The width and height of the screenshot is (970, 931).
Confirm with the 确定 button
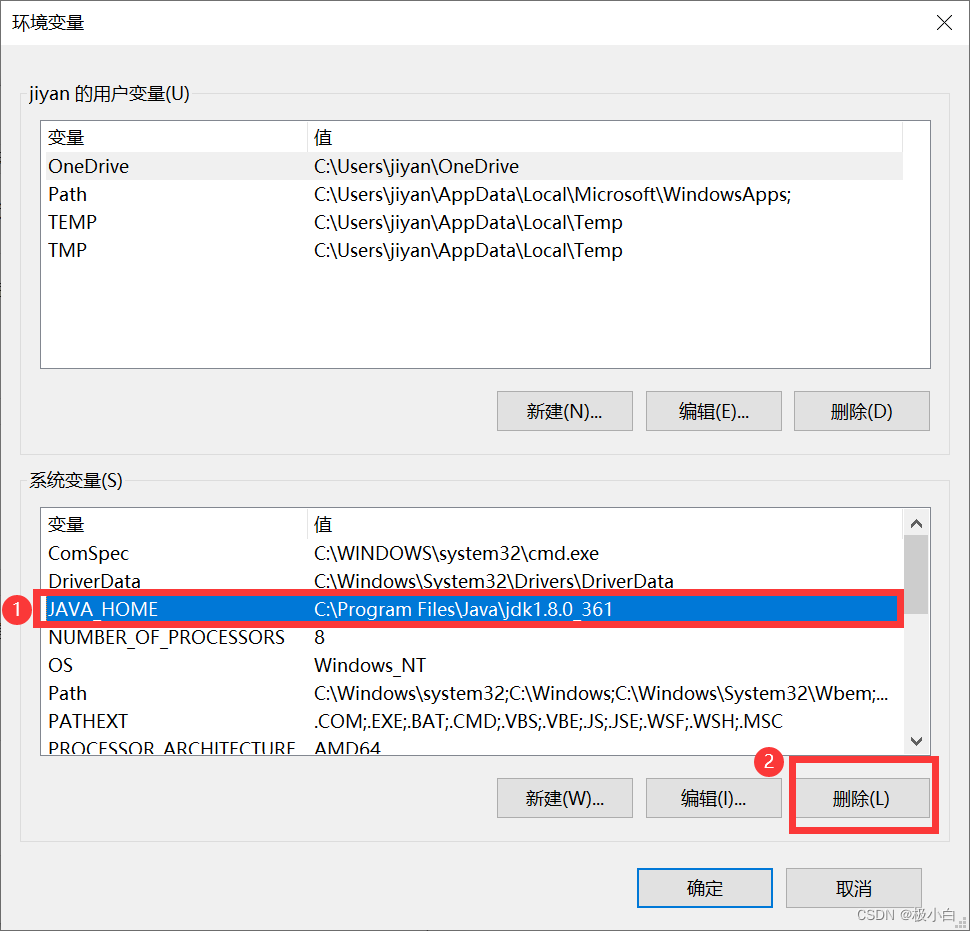pos(705,888)
